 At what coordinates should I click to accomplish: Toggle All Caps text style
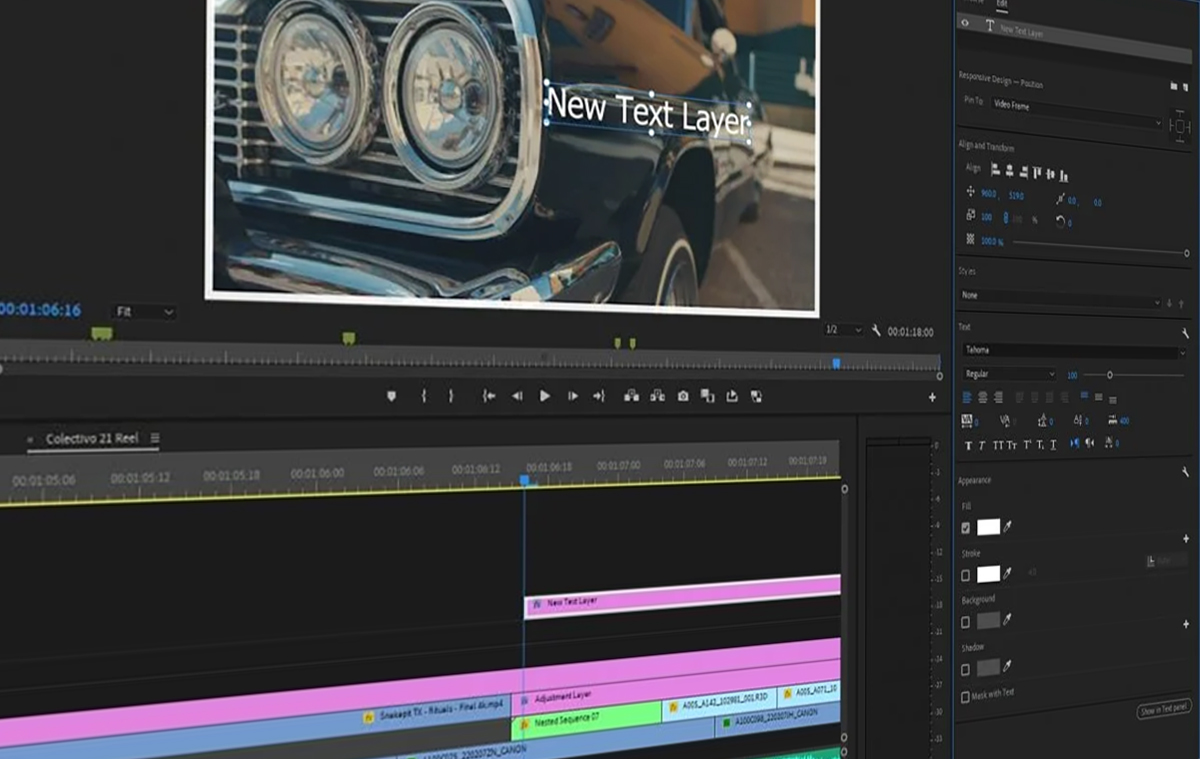(997, 445)
